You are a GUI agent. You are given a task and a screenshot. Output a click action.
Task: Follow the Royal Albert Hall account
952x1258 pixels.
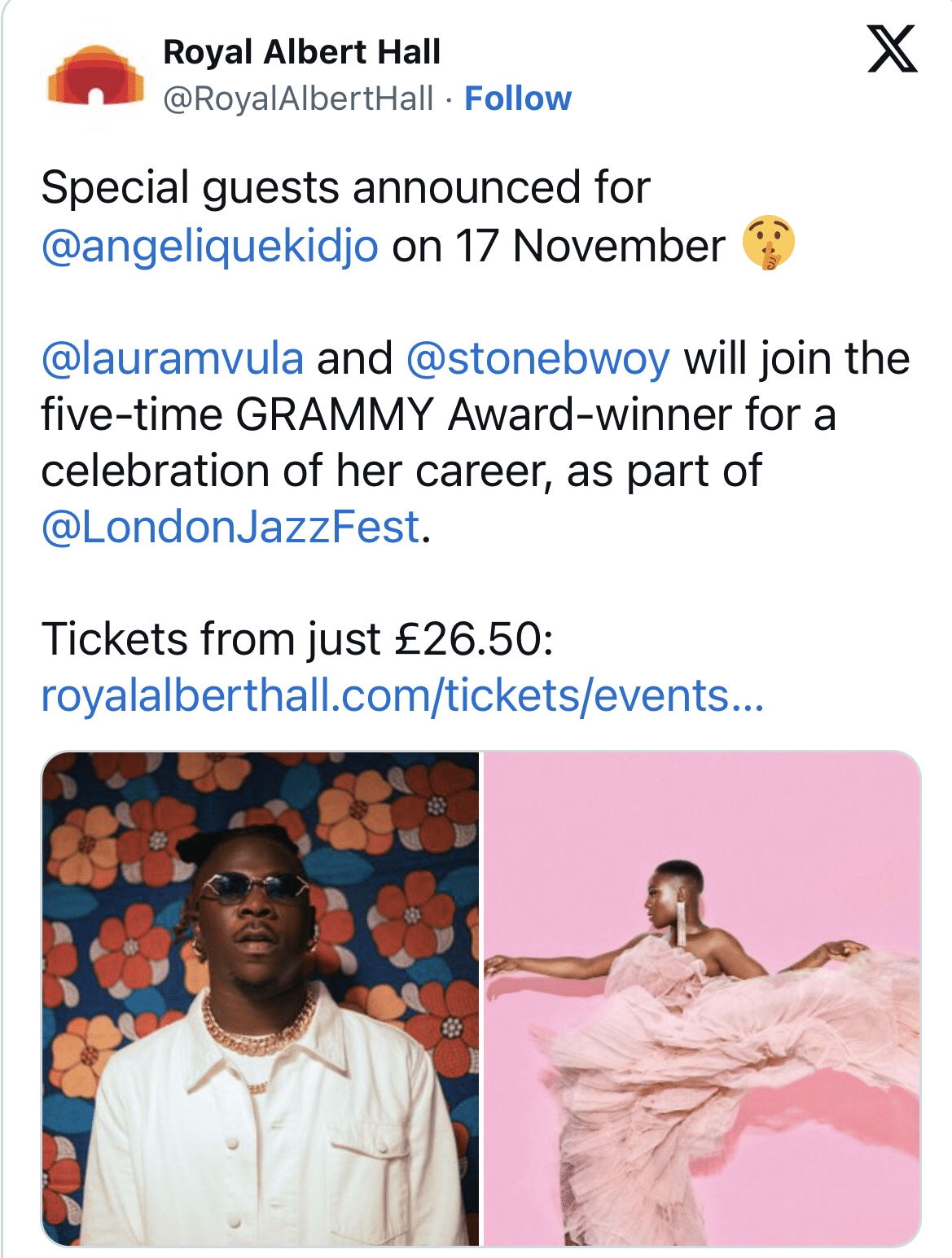[517, 99]
